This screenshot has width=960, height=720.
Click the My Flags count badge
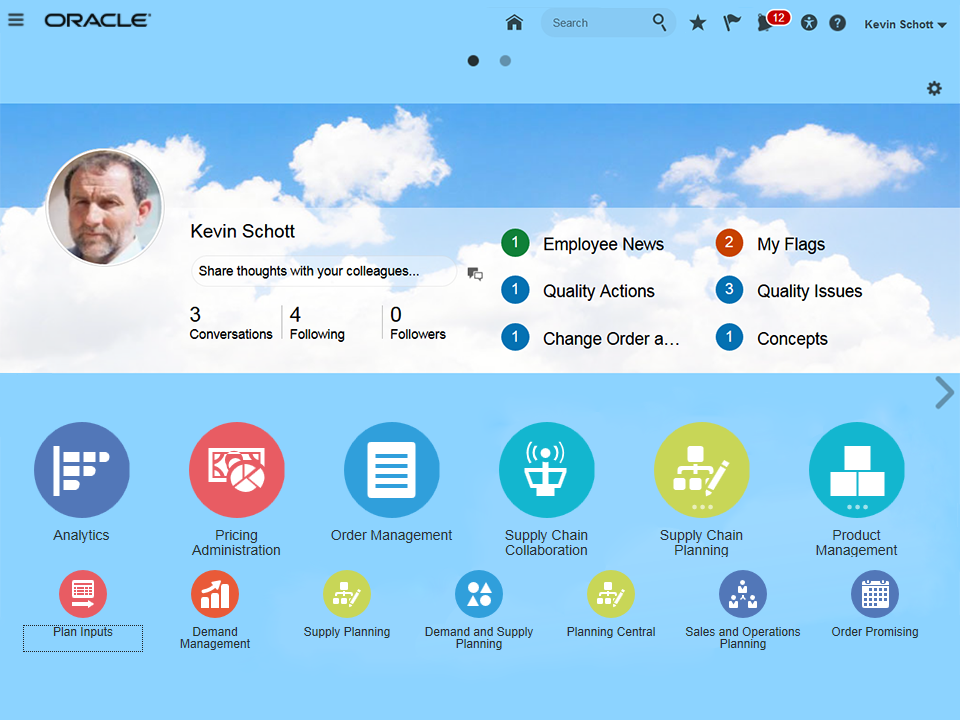click(729, 242)
